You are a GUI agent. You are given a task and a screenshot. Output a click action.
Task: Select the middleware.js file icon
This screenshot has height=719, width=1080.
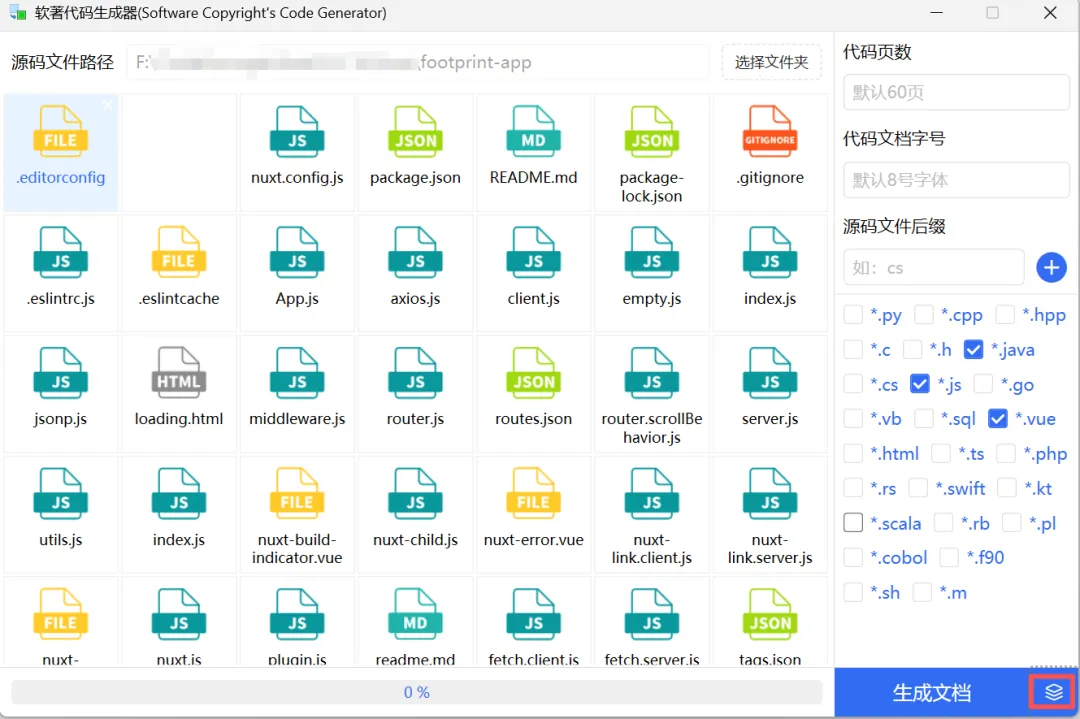point(297,373)
